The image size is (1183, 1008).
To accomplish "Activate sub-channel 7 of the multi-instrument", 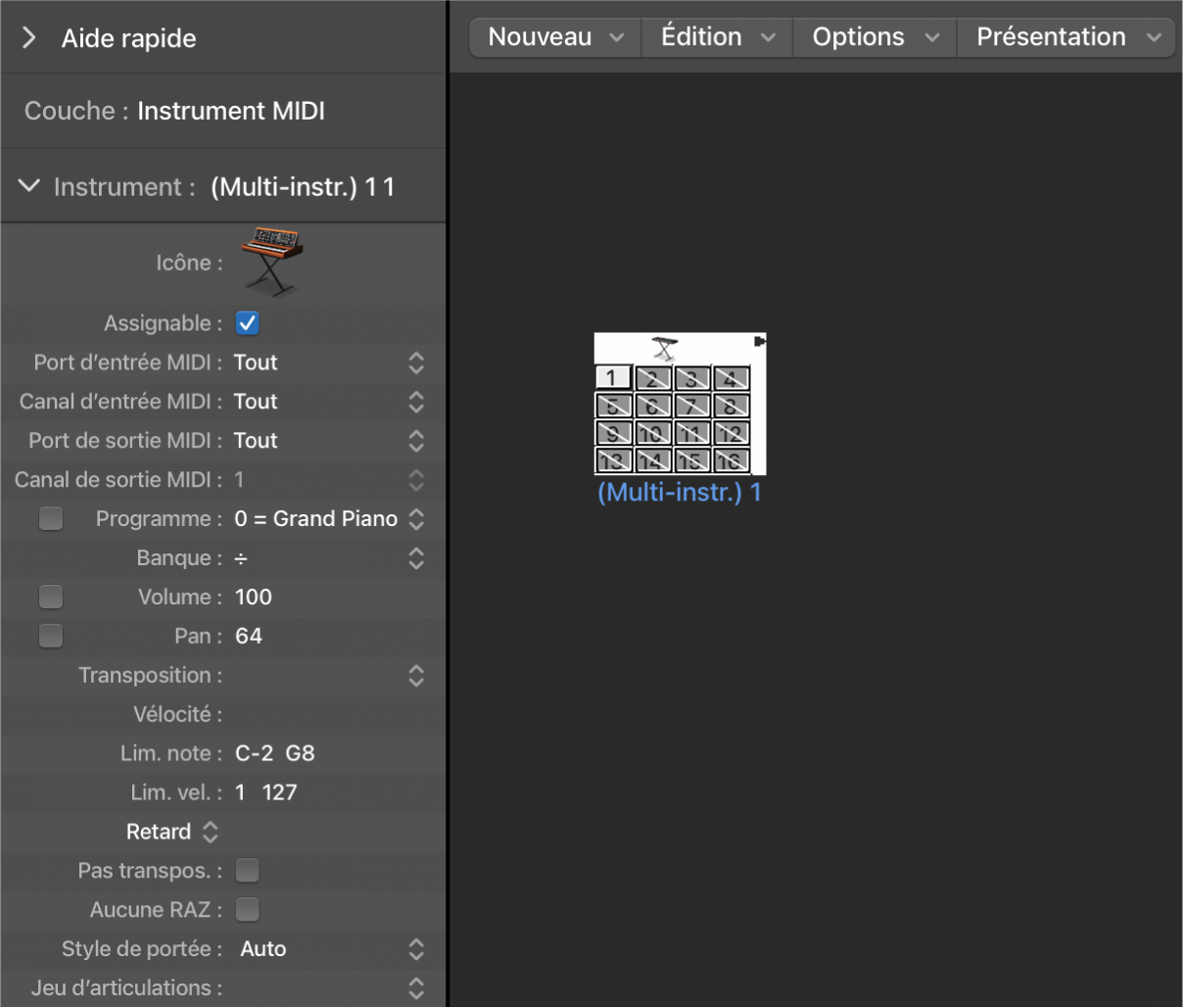I will [x=692, y=406].
